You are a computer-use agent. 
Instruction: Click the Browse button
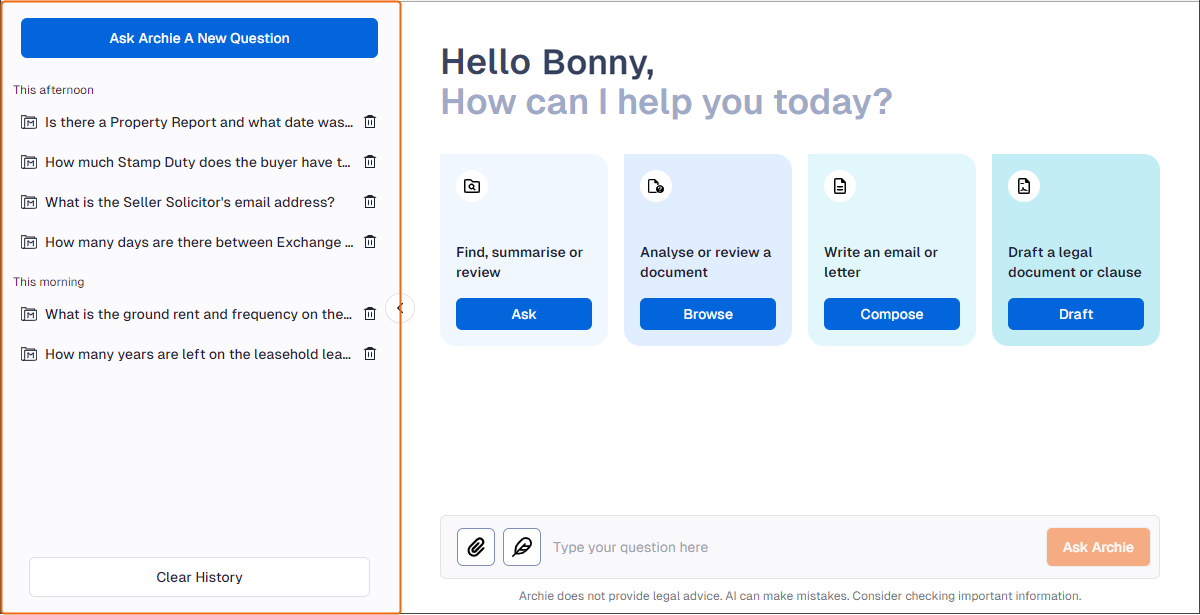[708, 314]
